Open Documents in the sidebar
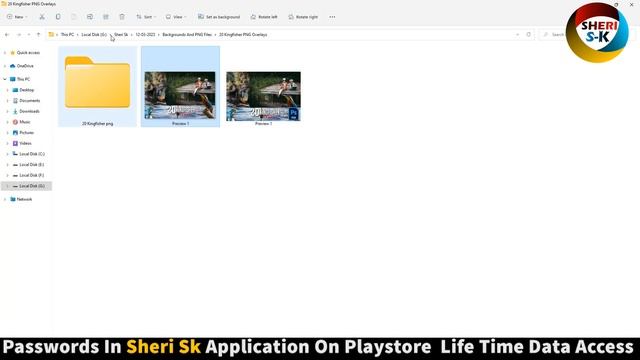The image size is (640, 360). (29, 100)
